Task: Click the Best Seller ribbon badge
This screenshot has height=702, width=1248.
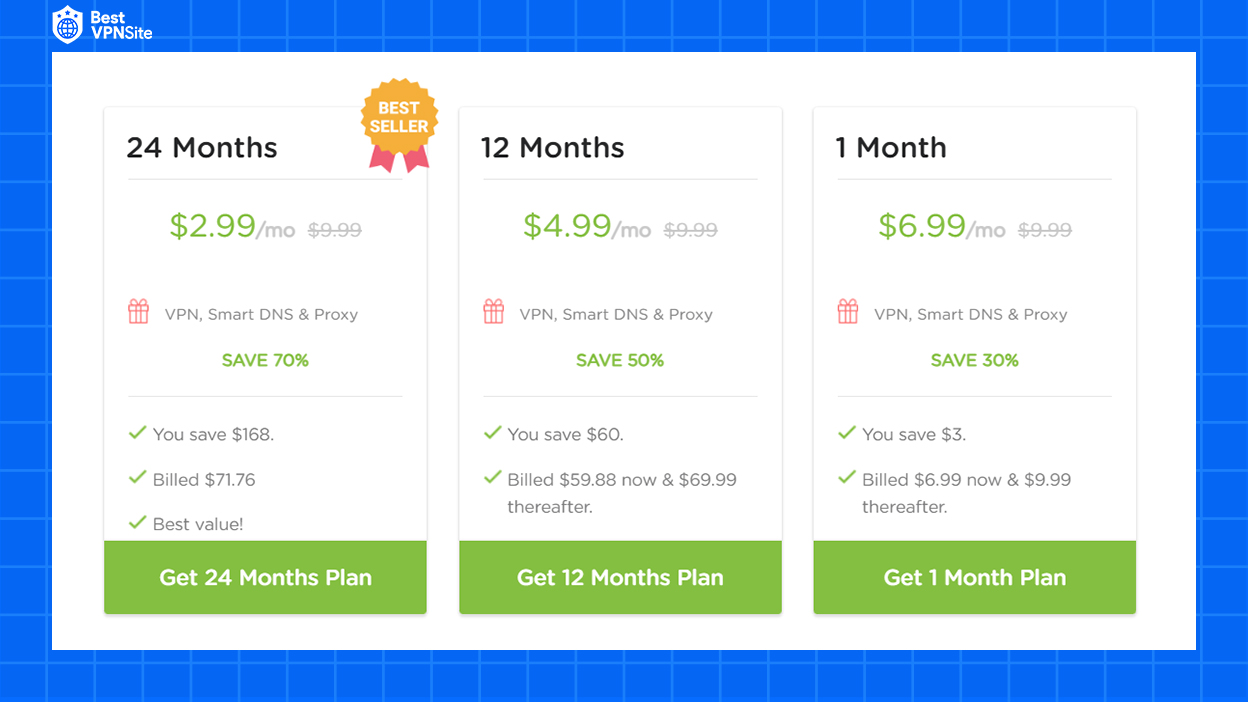Action: click(399, 125)
